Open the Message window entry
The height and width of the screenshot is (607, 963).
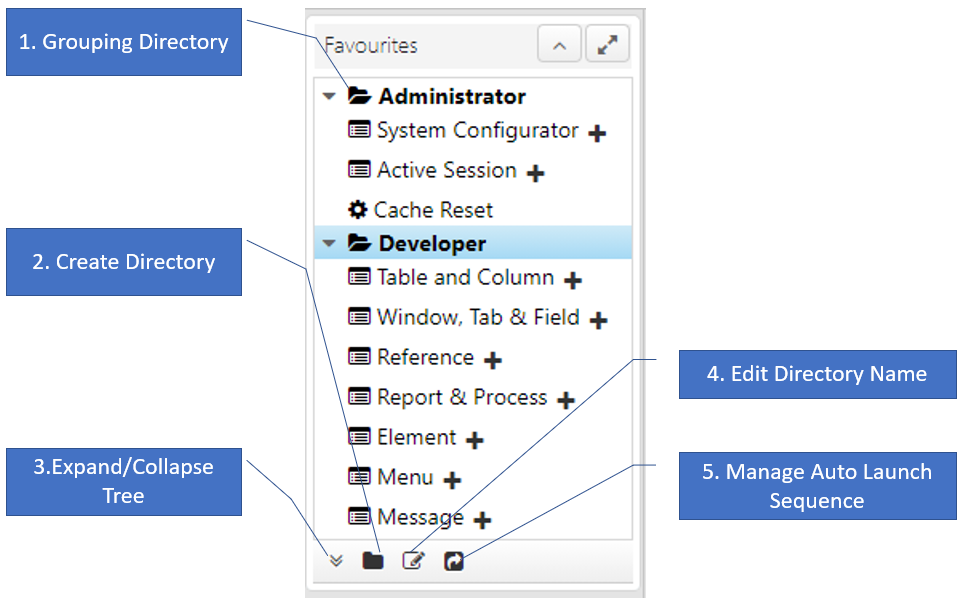(420, 518)
